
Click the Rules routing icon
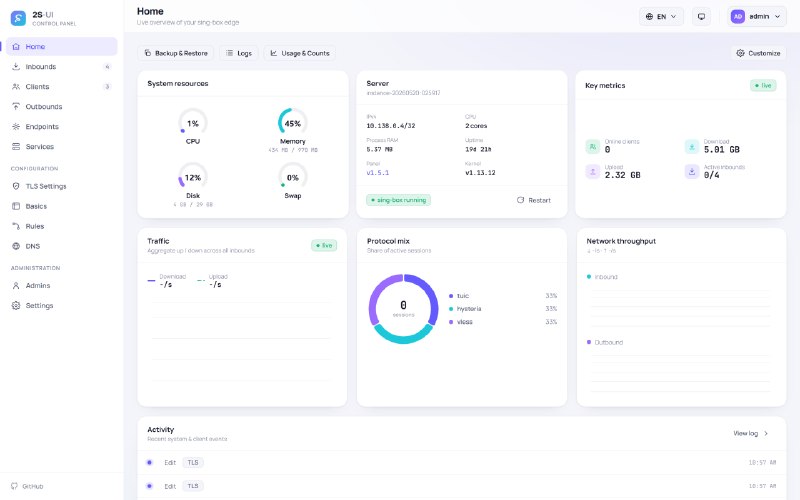(16, 226)
